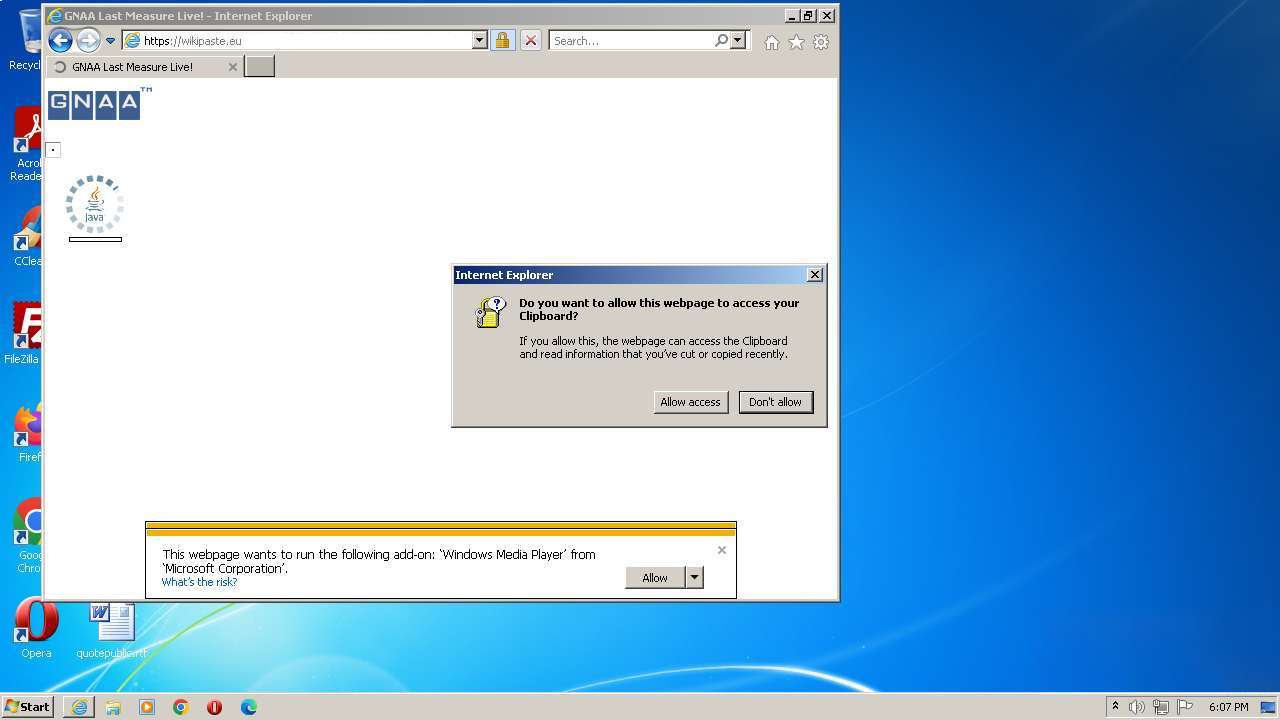Viewport: 1280px width, 720px height.
Task: Expand the Allow button dropdown arrow
Action: click(x=695, y=578)
